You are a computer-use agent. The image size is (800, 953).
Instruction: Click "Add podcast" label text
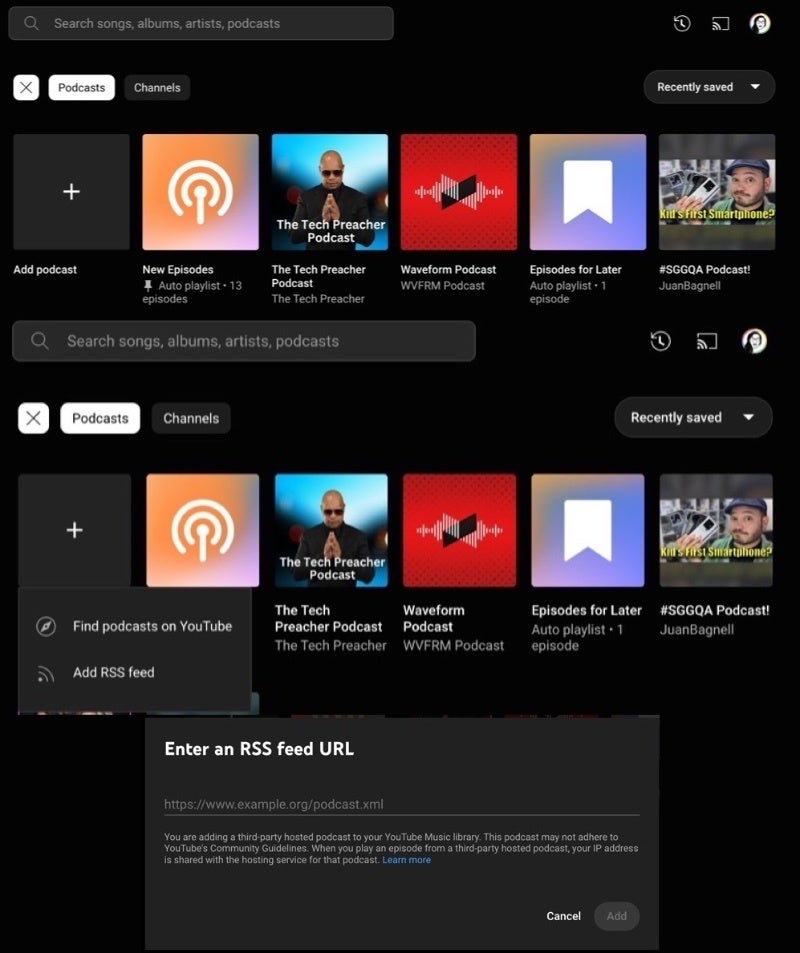45,269
